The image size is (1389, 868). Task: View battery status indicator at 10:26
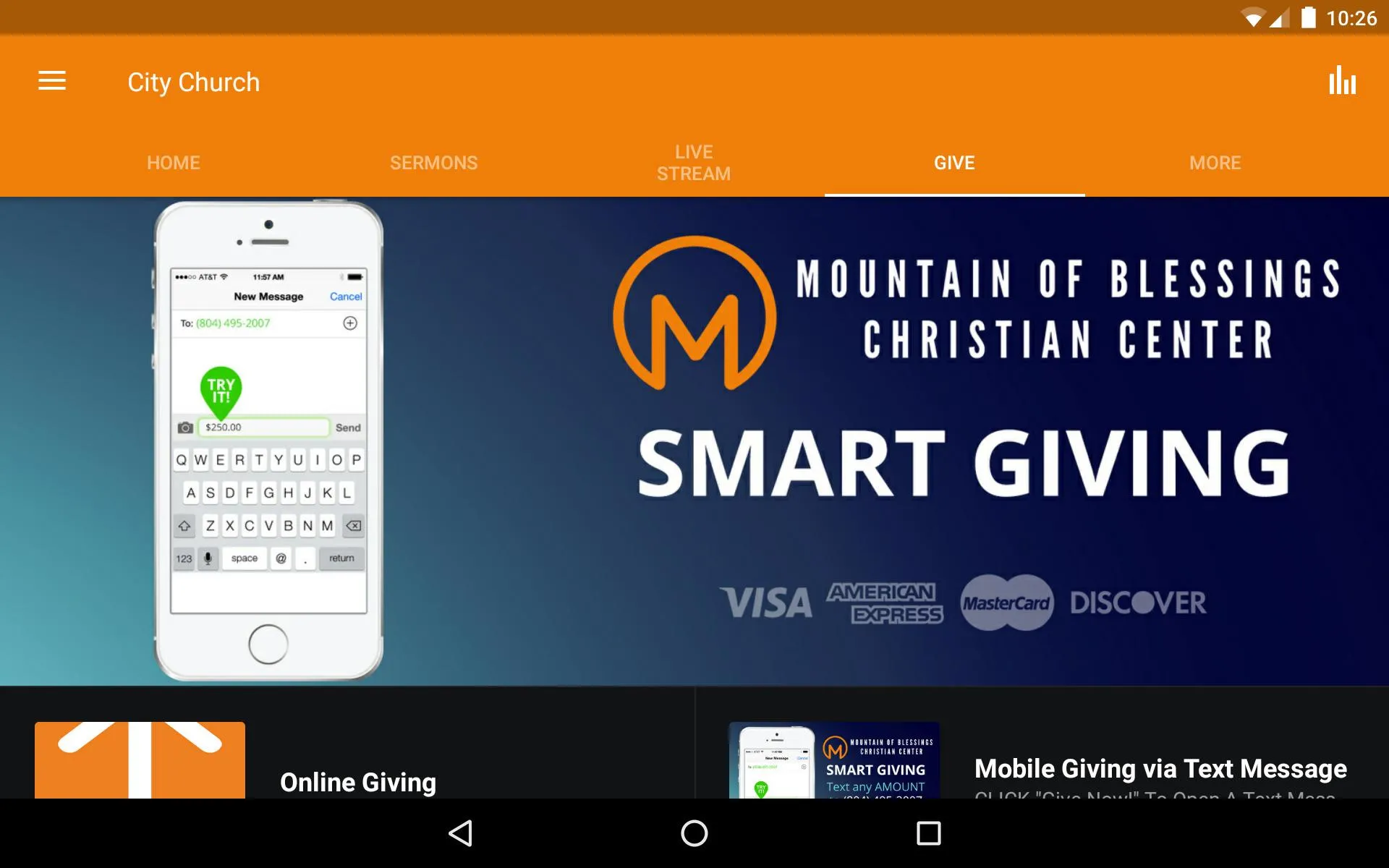[1311, 16]
